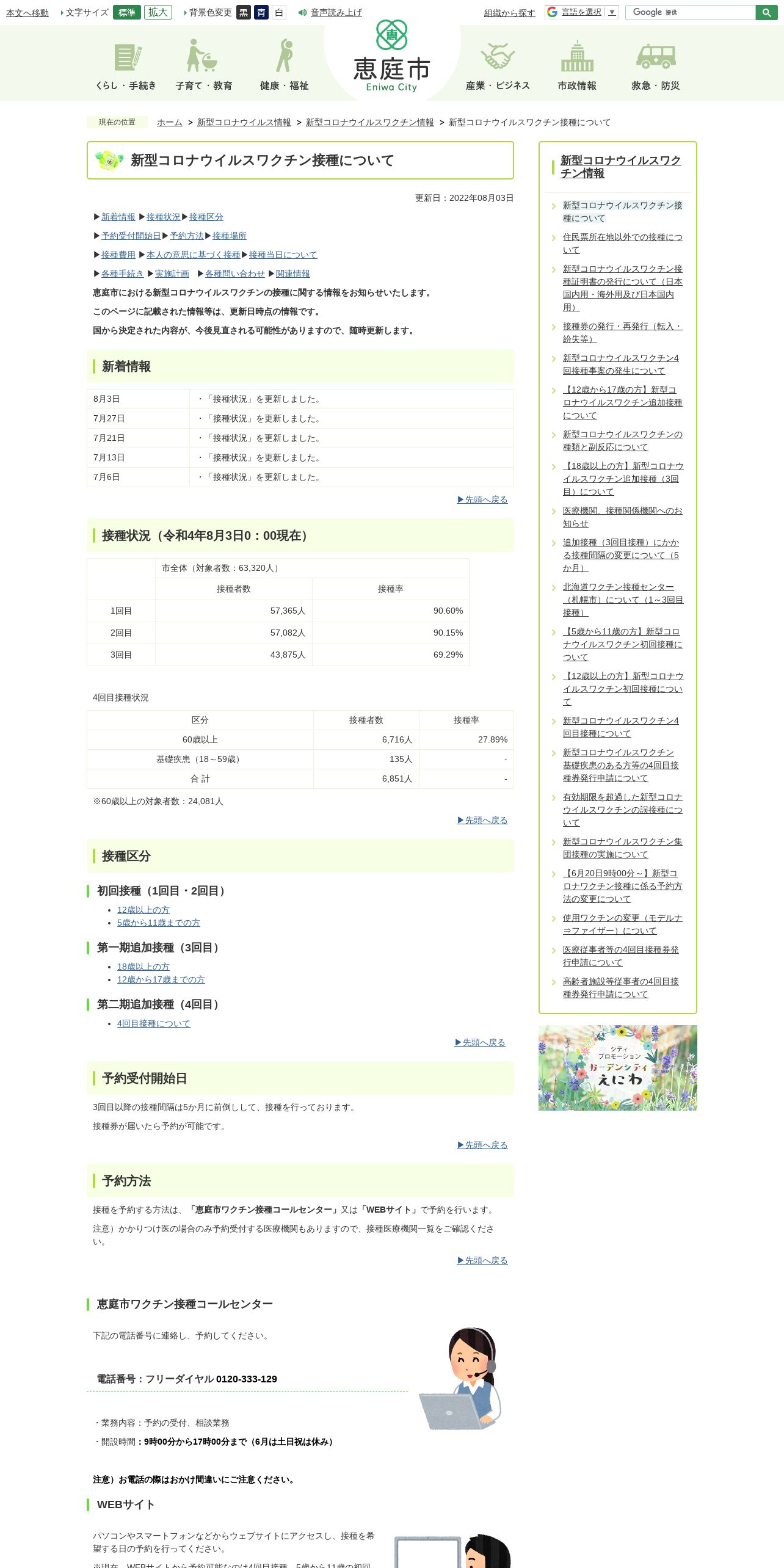Jump to 予約方法 anchor link
Image resolution: width=784 pixels, height=1568 pixels.
coord(187,236)
